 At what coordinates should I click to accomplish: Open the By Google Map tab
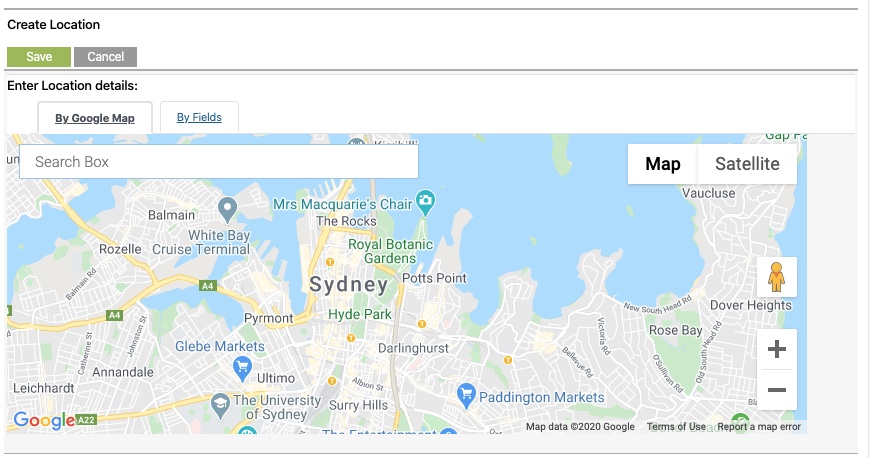pyautogui.click(x=95, y=118)
